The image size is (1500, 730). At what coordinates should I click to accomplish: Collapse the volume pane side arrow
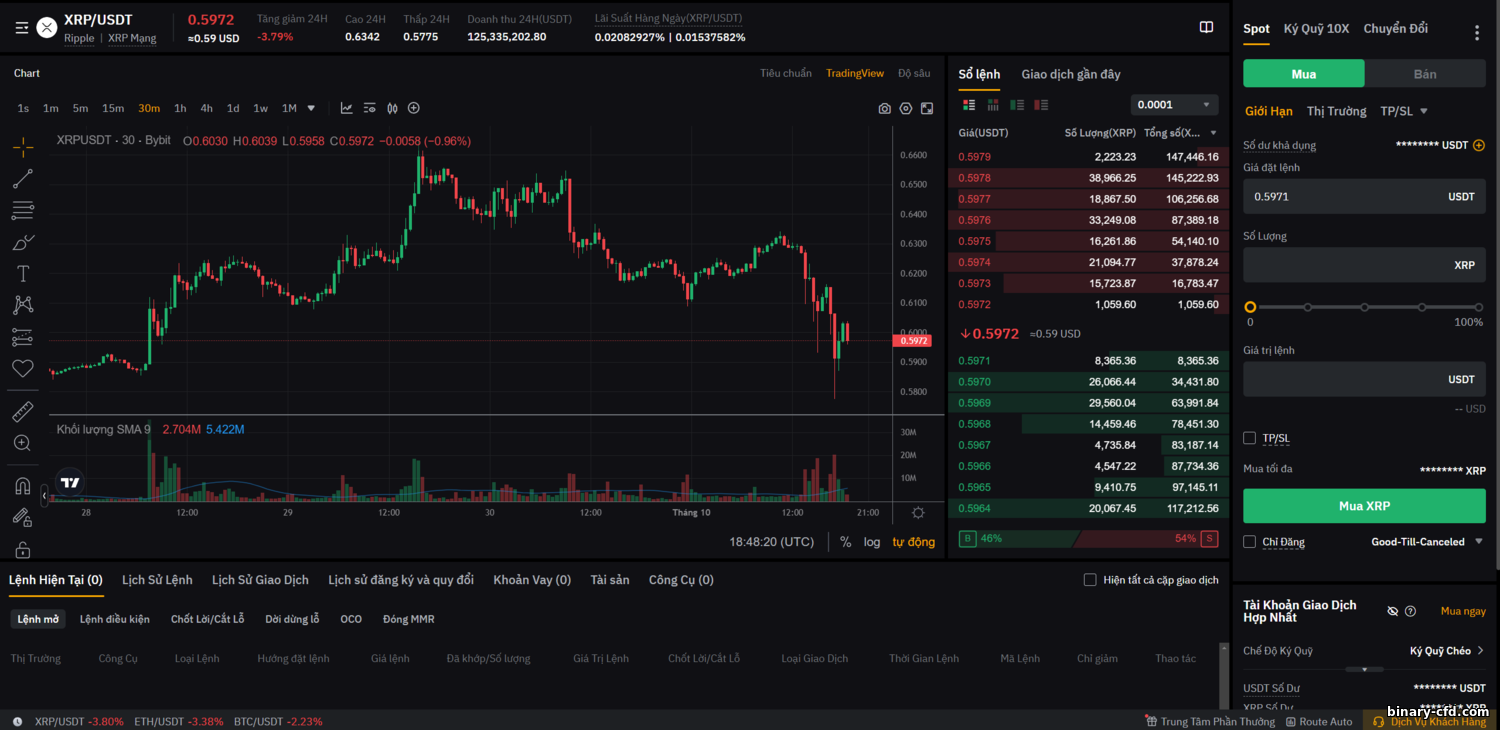tap(44, 495)
